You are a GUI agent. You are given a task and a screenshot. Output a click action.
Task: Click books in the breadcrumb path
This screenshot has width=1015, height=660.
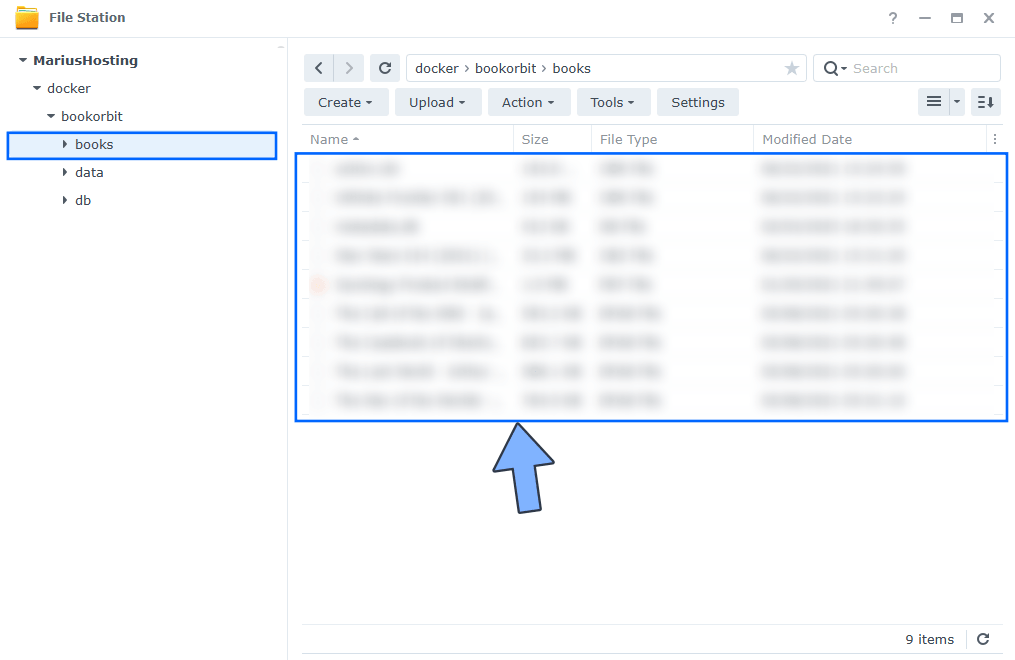click(x=572, y=69)
